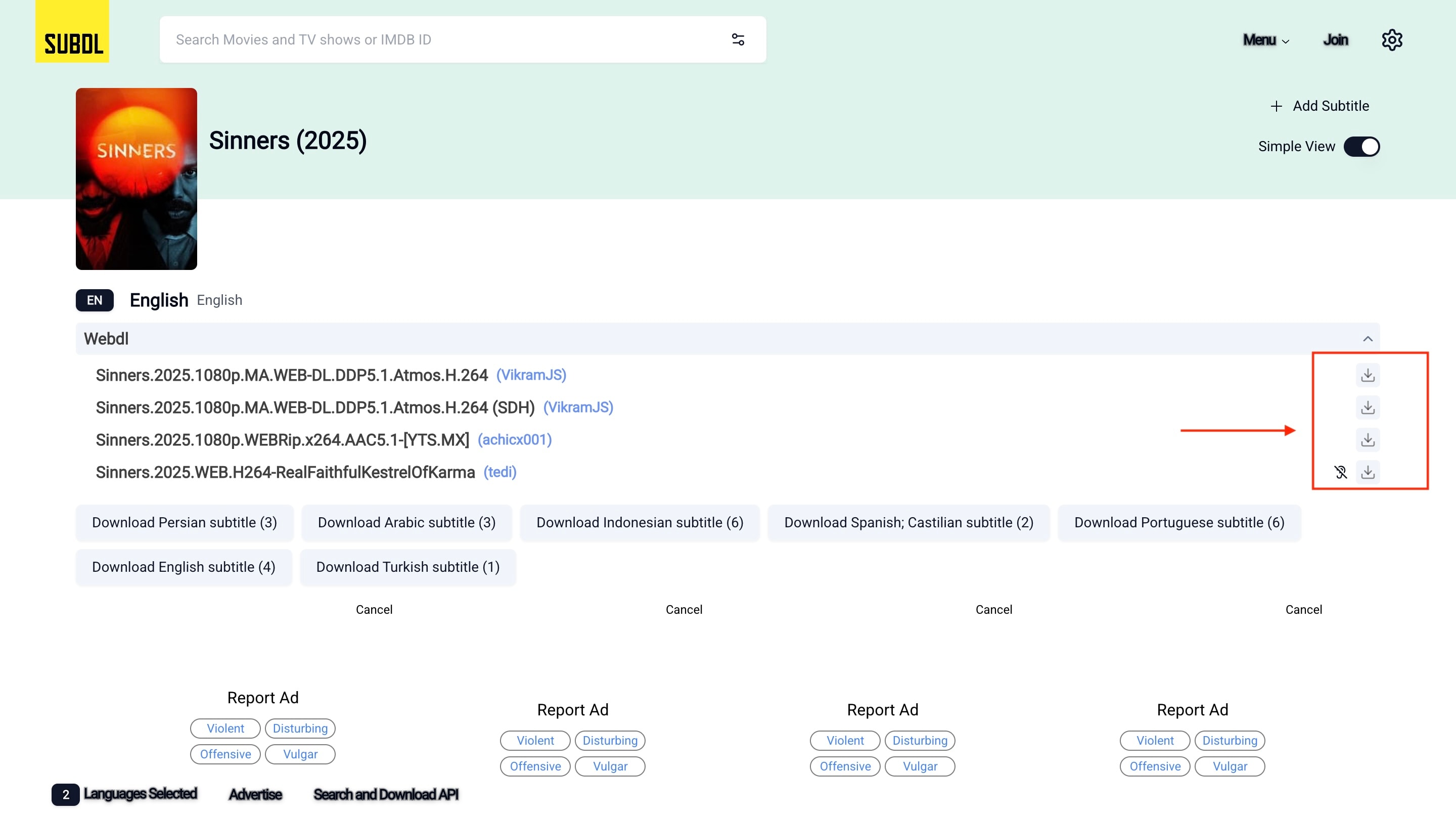The image size is (1456, 817).
Task: Collapse the Webdl section
Action: 1368,339
